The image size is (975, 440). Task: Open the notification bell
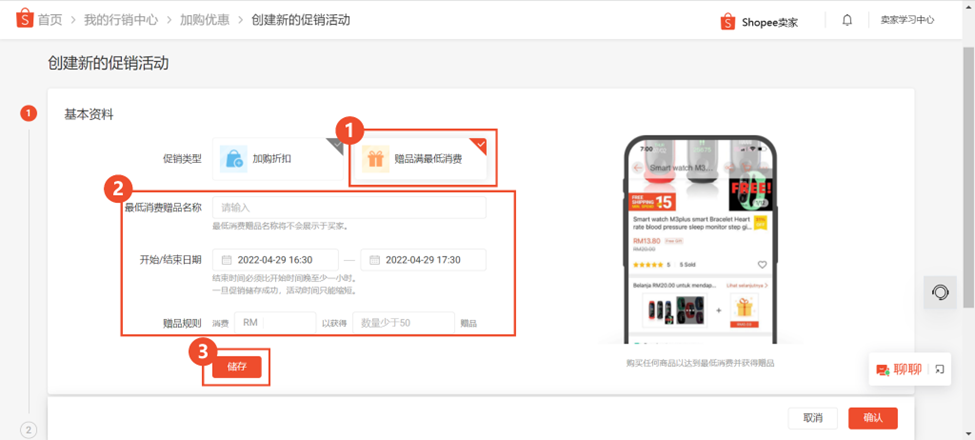(x=847, y=20)
